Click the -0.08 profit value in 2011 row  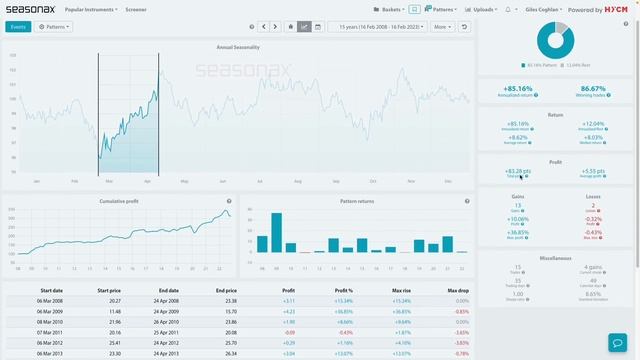tap(289, 333)
